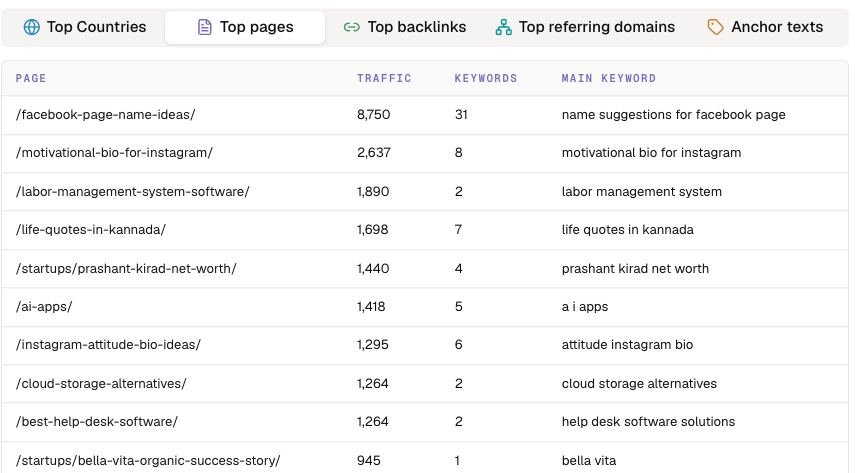This screenshot has width=855, height=473.
Task: Select the traffic value 2,637
Action: click(x=374, y=152)
